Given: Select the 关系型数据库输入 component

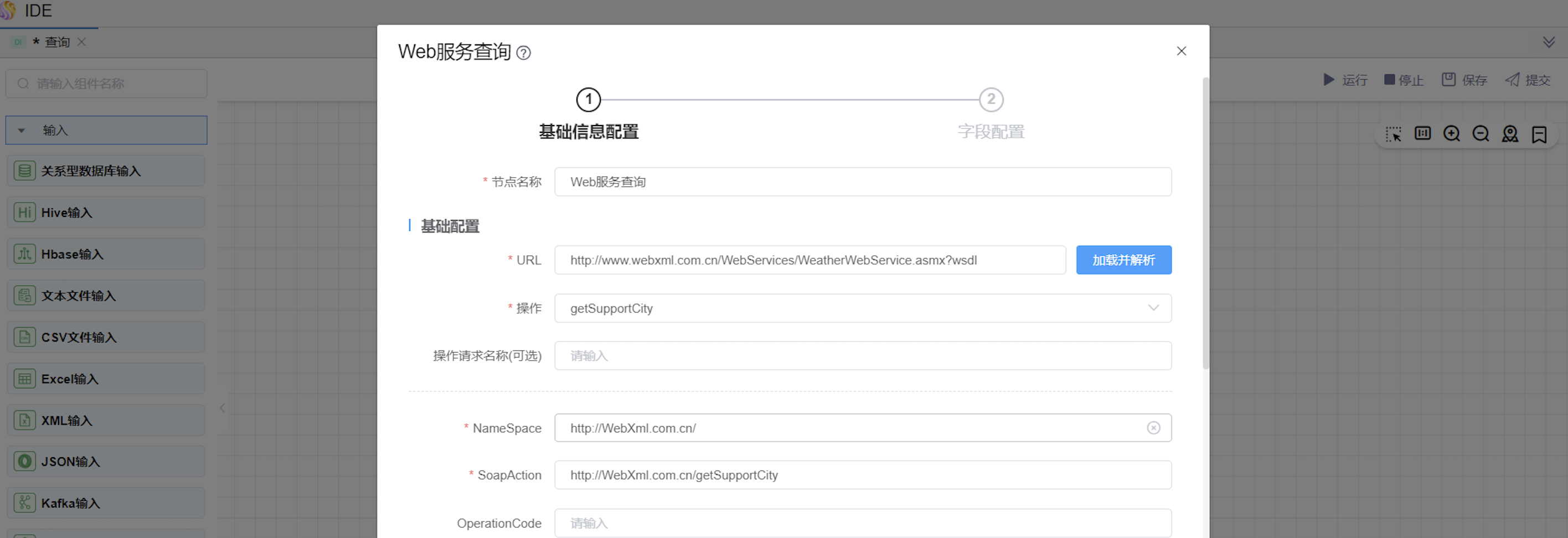Looking at the screenshot, I should tap(106, 171).
